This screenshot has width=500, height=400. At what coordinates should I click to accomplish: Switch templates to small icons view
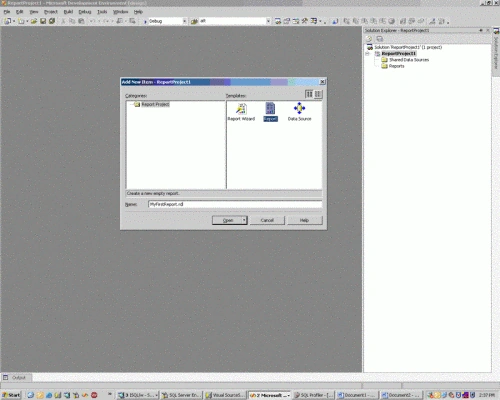(318, 94)
